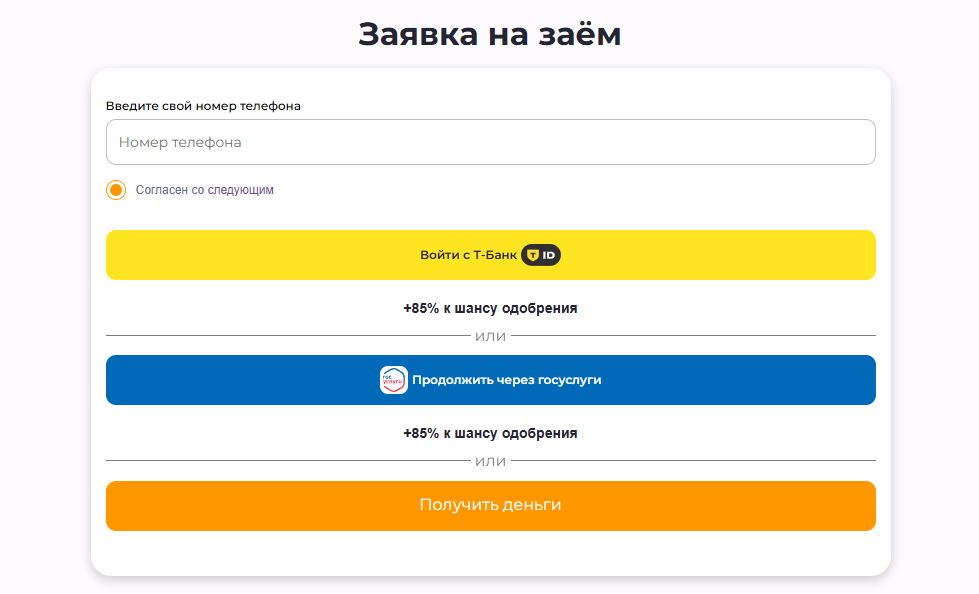
Task: Click the "+85% к шансу одобрения" text under the госуслуги button
Action: coord(490,433)
